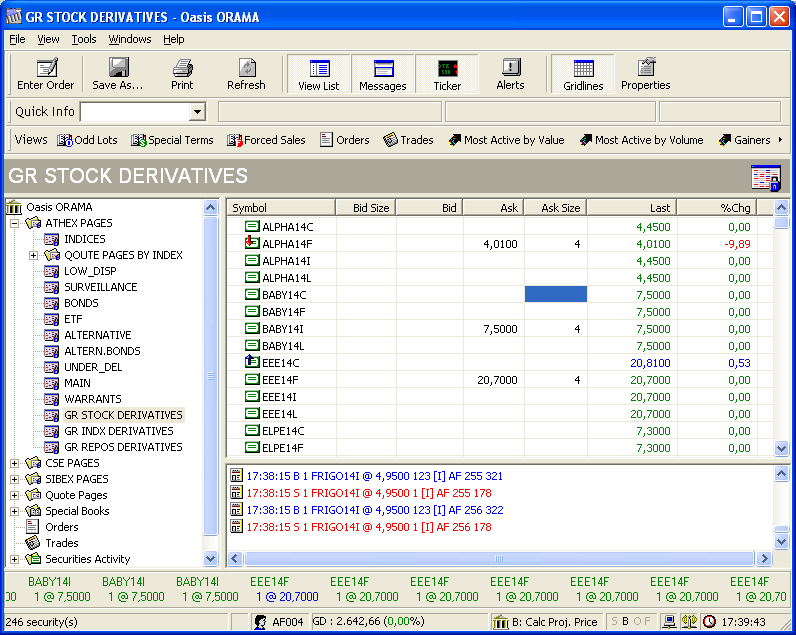
Task: Refresh the quote data
Action: coord(246,74)
